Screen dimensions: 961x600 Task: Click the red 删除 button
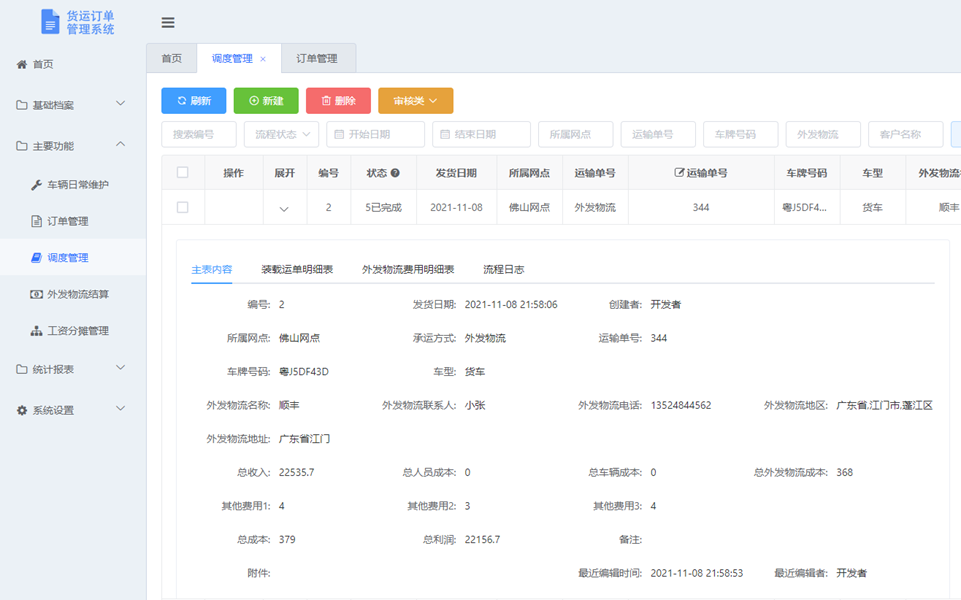click(x=338, y=101)
